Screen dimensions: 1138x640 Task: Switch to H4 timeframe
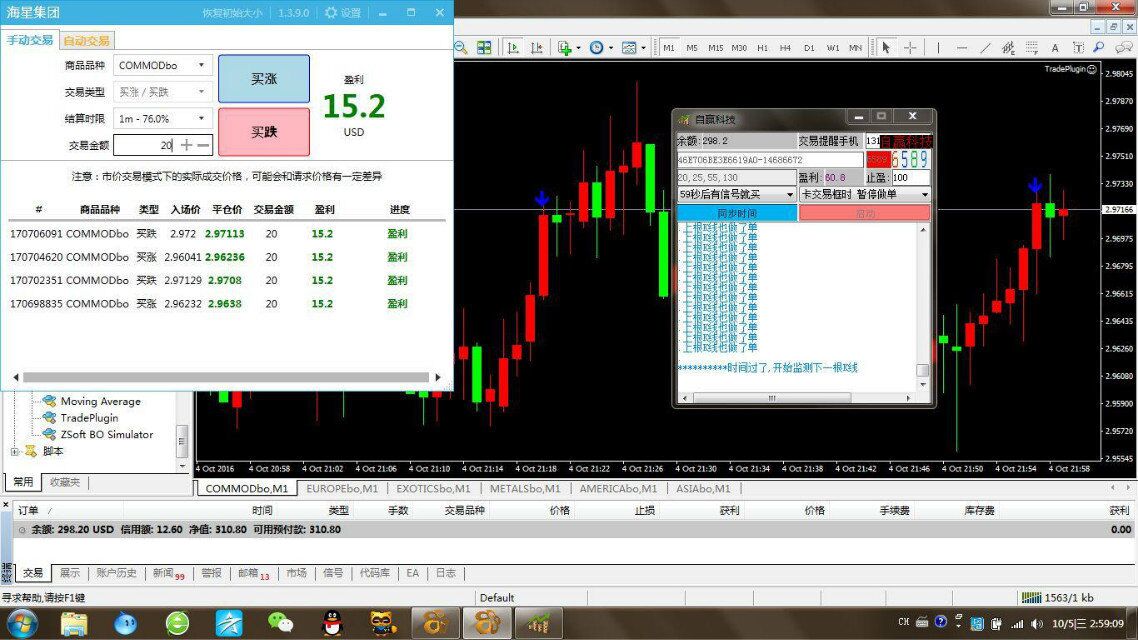pyautogui.click(x=785, y=48)
